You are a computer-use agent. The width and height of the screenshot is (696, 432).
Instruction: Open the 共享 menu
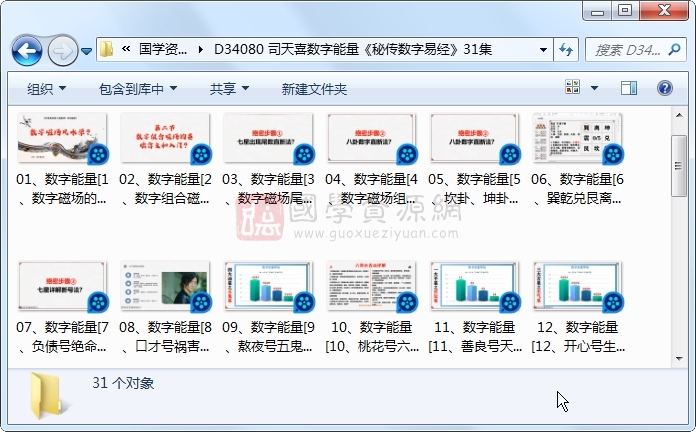[x=229, y=89]
